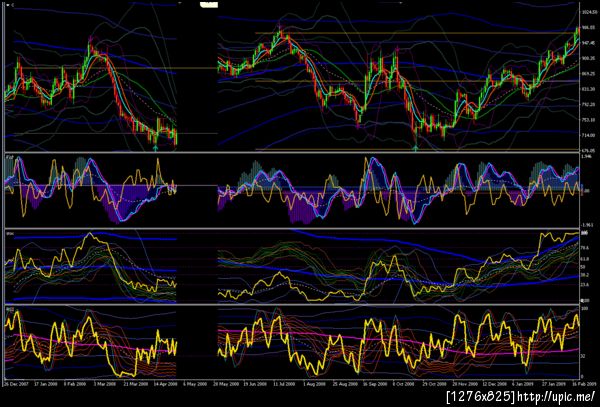Screen dimensions: 600x407
Task: Click the 6 May 2008 date label
Action: [195, 383]
